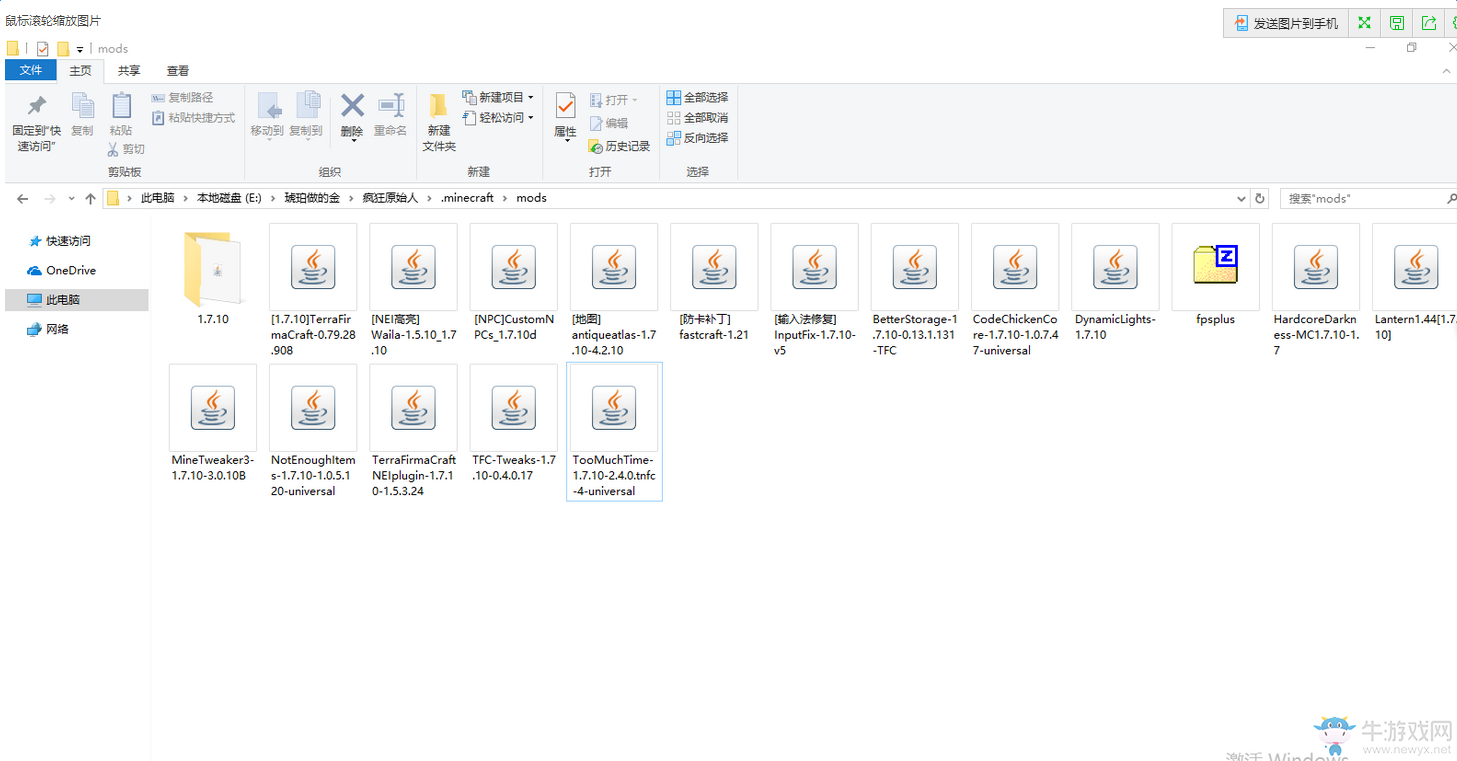Select the HardcoreDarkness-MC1.7.10 jar file
The width and height of the screenshot is (1457, 761).
1316,290
